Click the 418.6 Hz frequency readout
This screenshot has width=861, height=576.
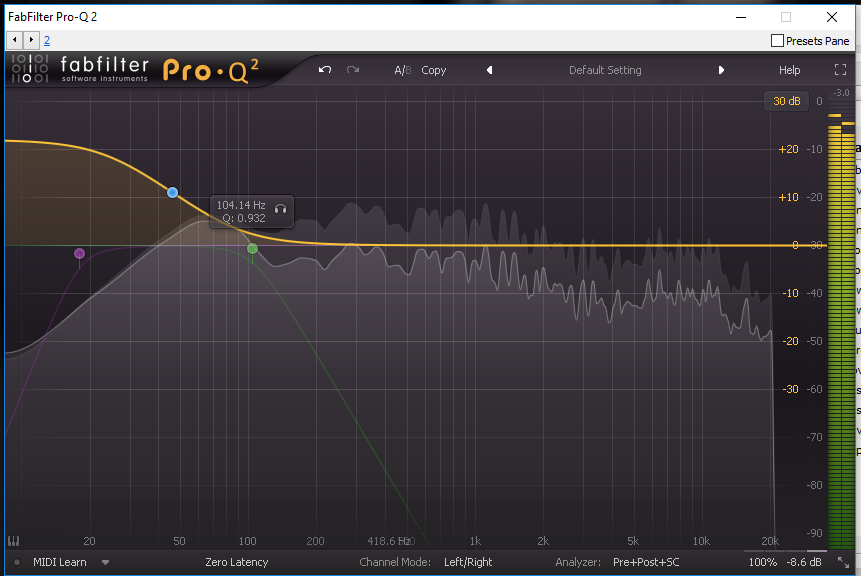coord(389,541)
